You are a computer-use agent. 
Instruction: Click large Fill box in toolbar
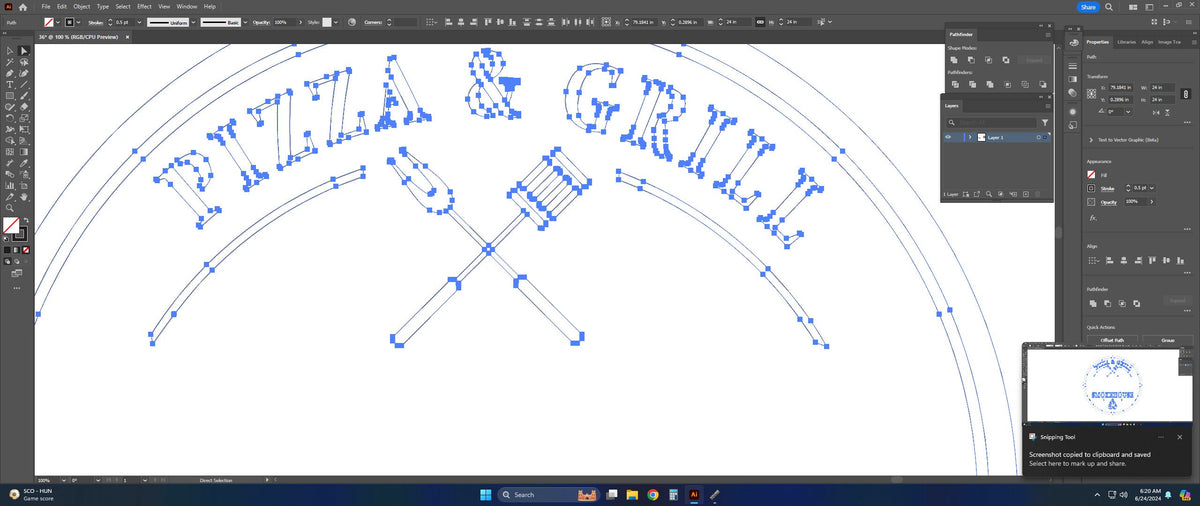11,225
